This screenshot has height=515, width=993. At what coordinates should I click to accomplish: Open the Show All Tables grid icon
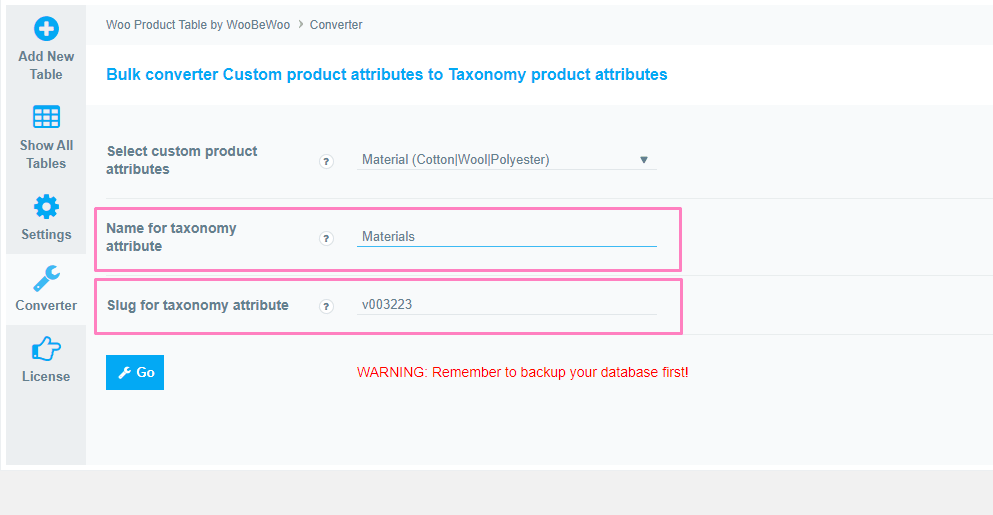pos(46,117)
